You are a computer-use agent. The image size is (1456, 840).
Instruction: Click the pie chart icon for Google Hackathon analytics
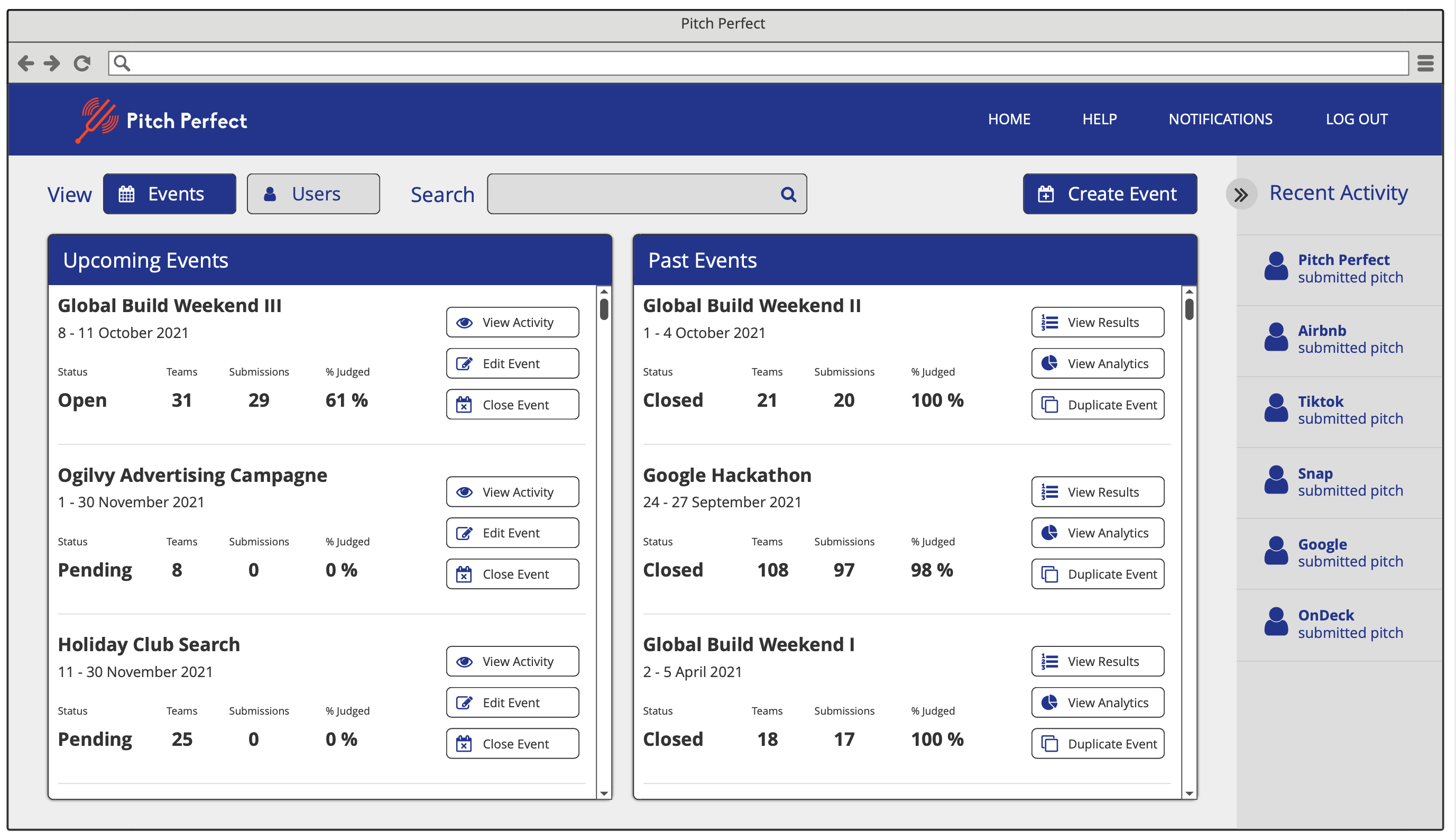pyautogui.click(x=1049, y=533)
